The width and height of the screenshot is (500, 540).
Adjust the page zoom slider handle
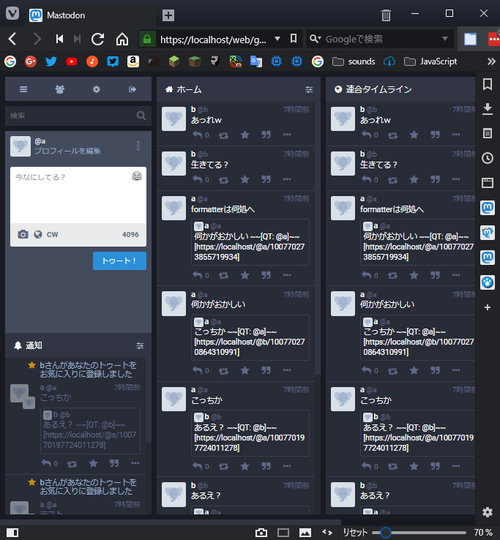click(x=386, y=532)
